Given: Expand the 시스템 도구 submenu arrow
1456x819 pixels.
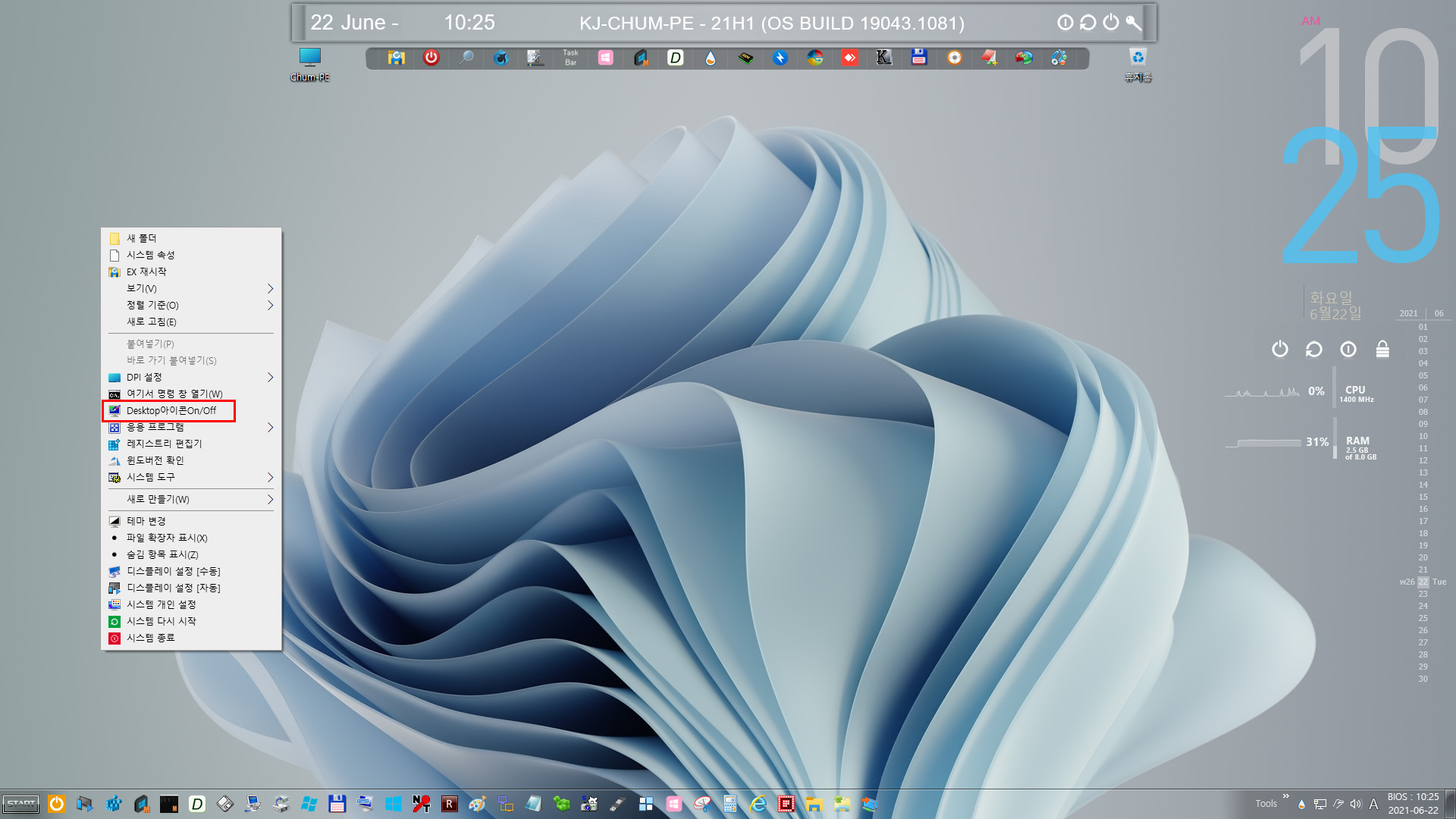Looking at the screenshot, I should 270,477.
